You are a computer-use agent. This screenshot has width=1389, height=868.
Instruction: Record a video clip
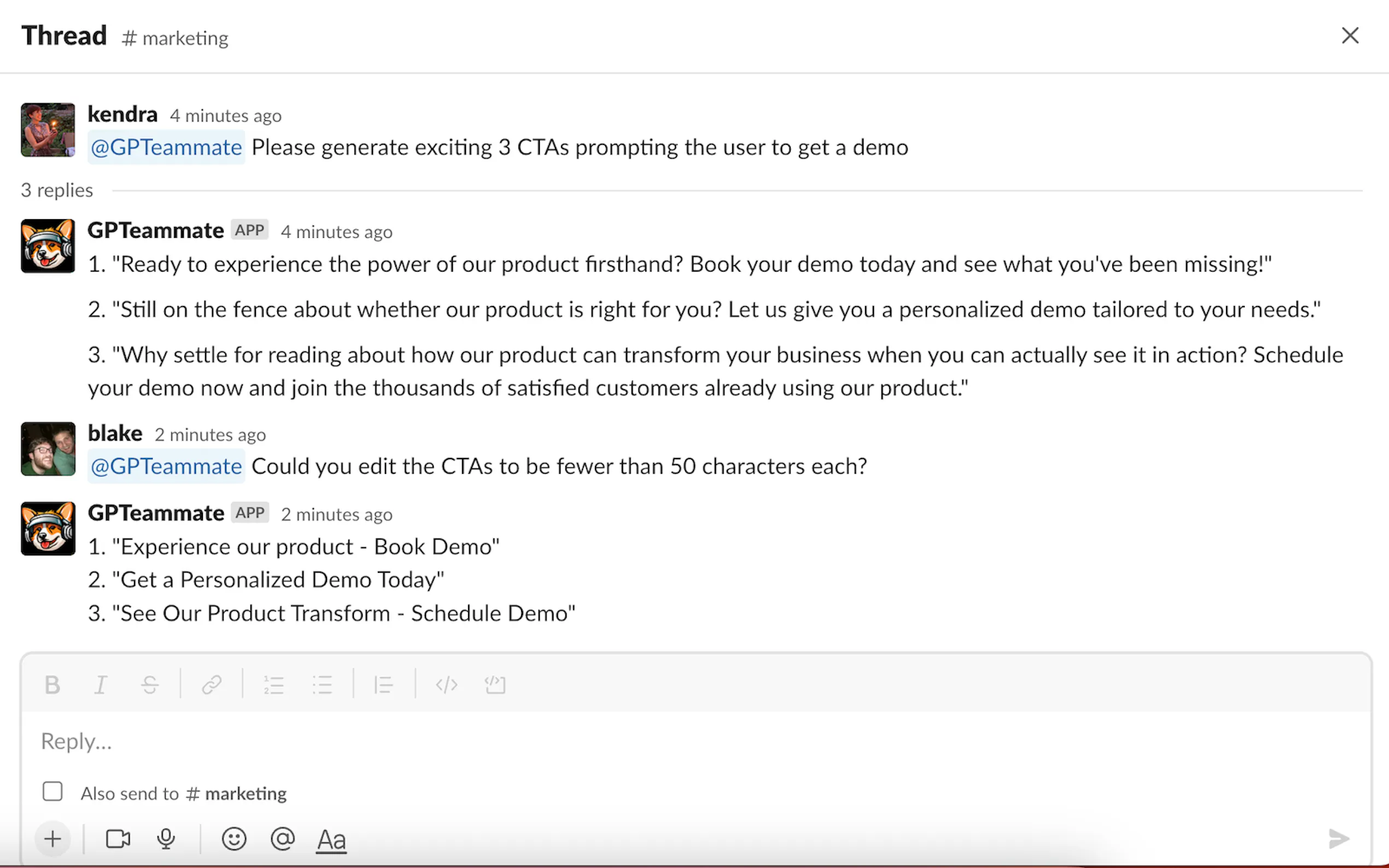click(118, 839)
